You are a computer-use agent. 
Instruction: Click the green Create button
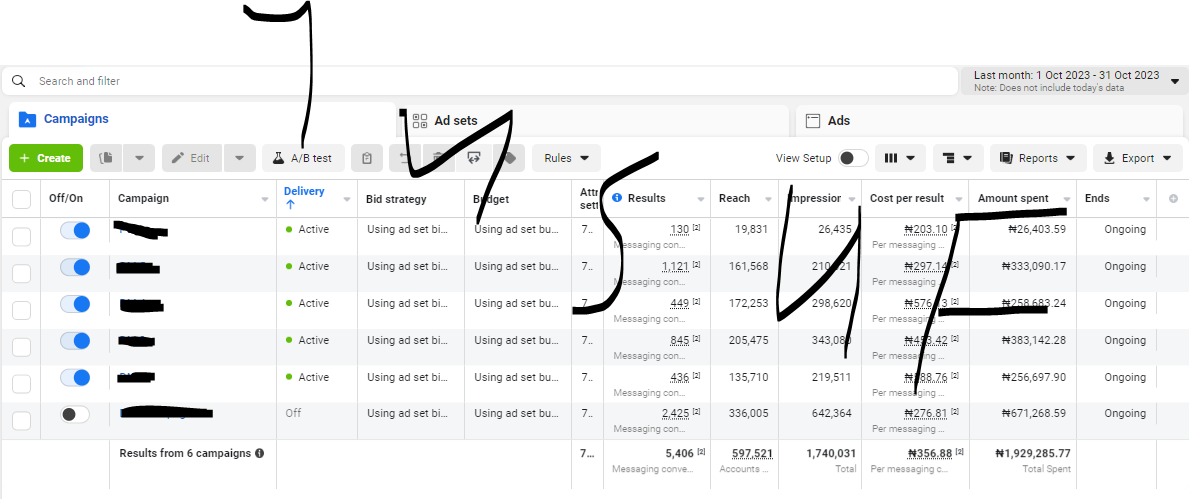point(46,158)
